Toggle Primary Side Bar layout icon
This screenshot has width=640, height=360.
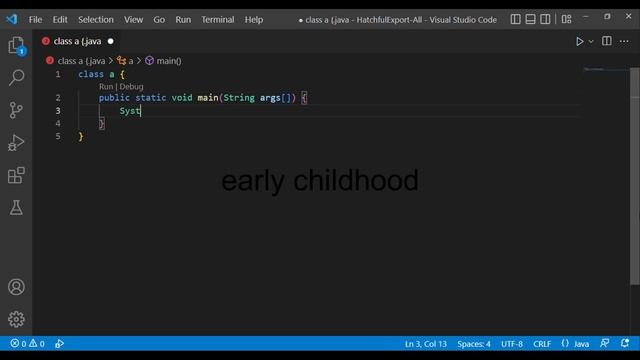pos(516,19)
